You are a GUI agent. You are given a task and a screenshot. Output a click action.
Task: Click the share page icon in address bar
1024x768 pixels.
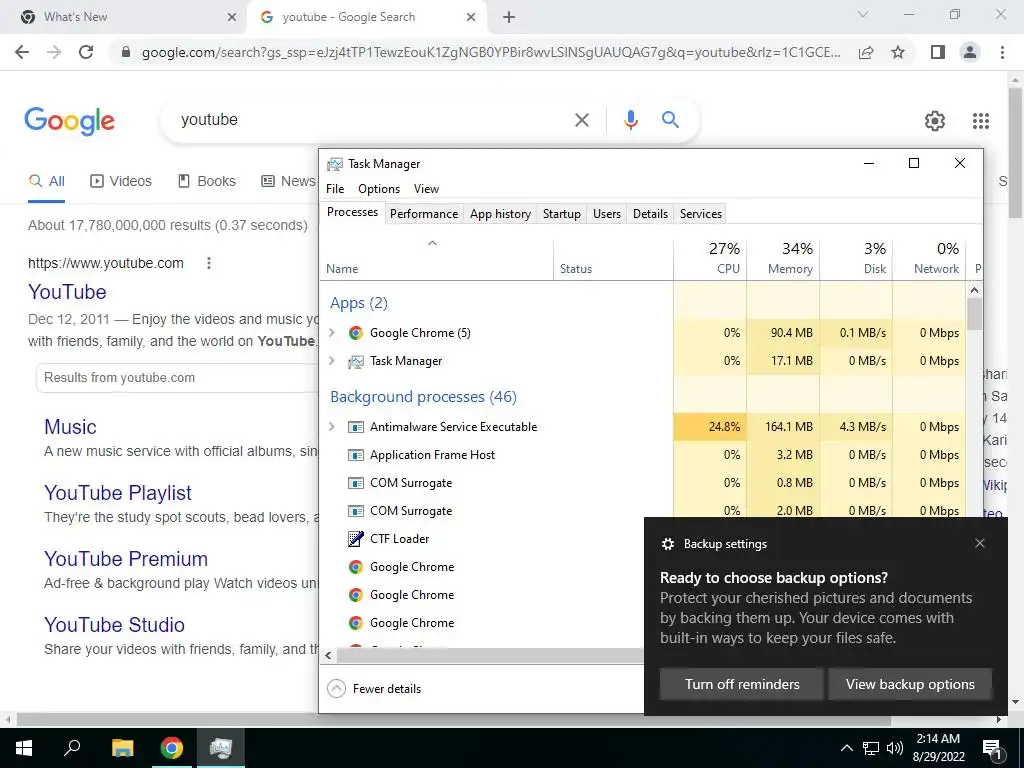[866, 52]
